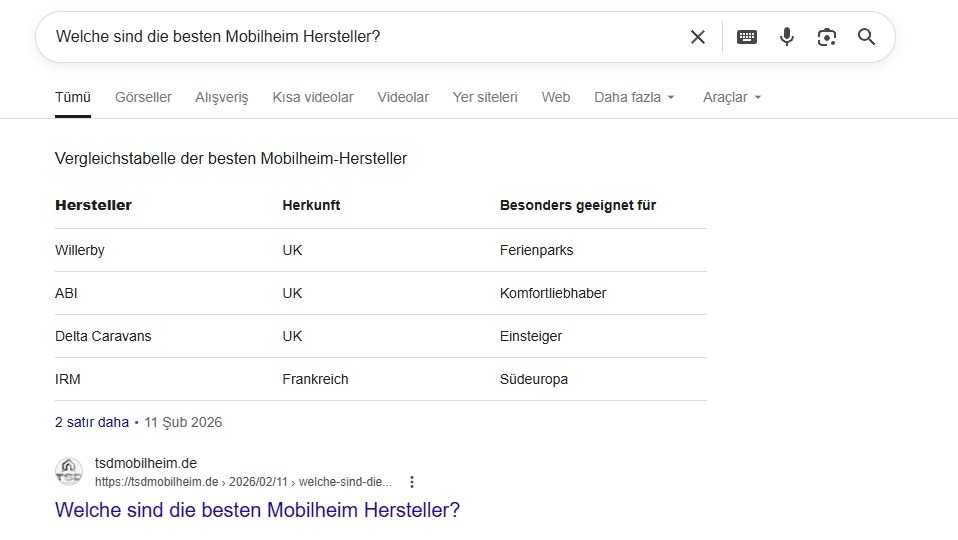This screenshot has height=540, width=958.
Task: Select the Tümü results tab
Action: (x=73, y=97)
